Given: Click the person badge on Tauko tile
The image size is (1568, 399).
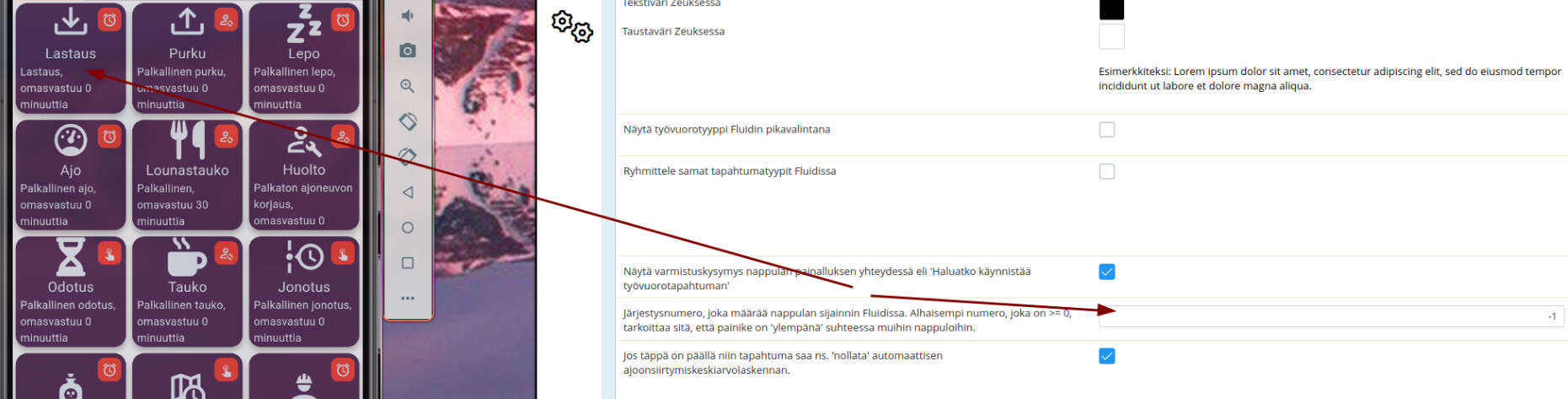Looking at the screenshot, I should 226,253.
